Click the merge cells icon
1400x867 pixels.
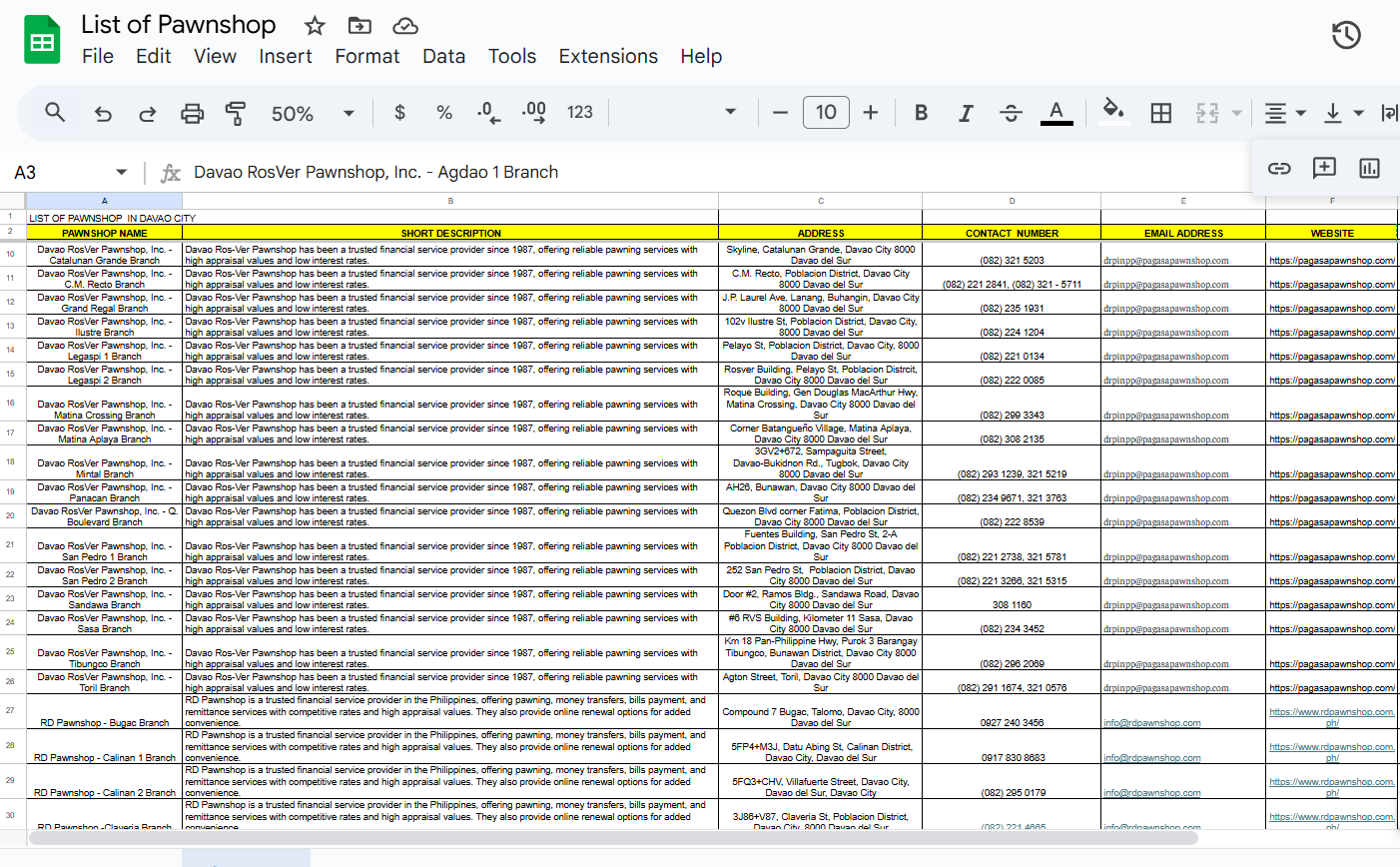tap(1207, 113)
